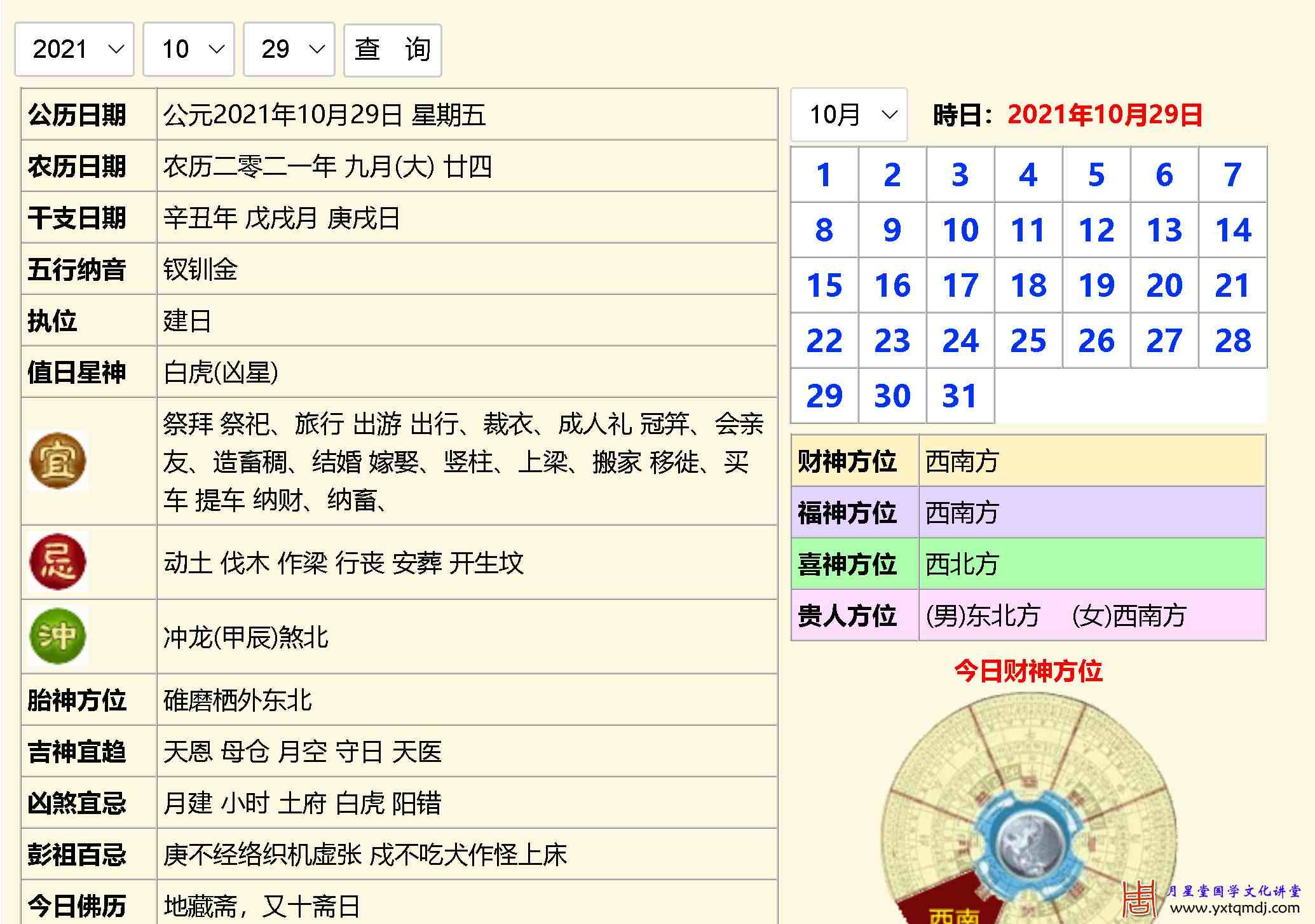Select day 8 in the calendar
The image size is (1315, 924).
coord(824,230)
